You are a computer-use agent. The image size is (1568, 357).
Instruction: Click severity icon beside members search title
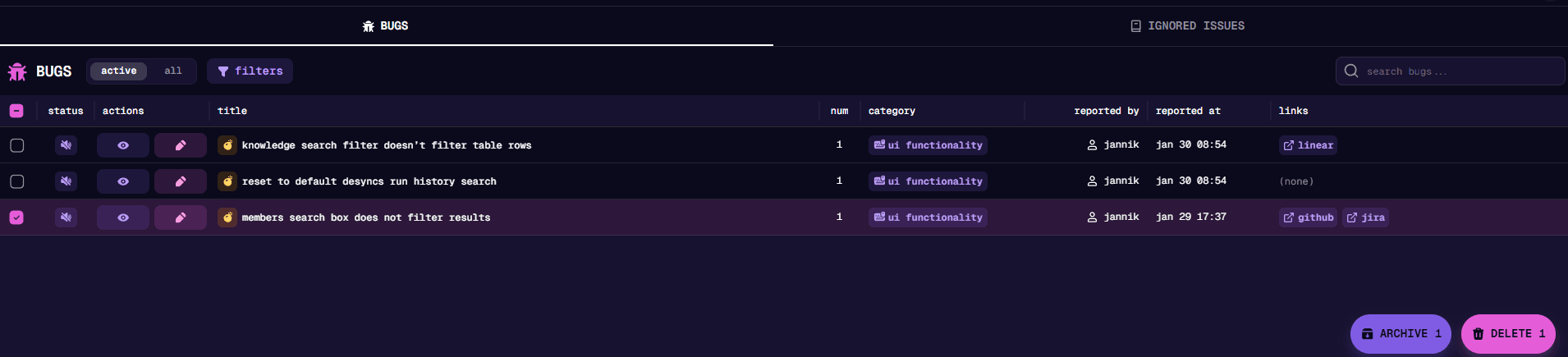click(227, 217)
